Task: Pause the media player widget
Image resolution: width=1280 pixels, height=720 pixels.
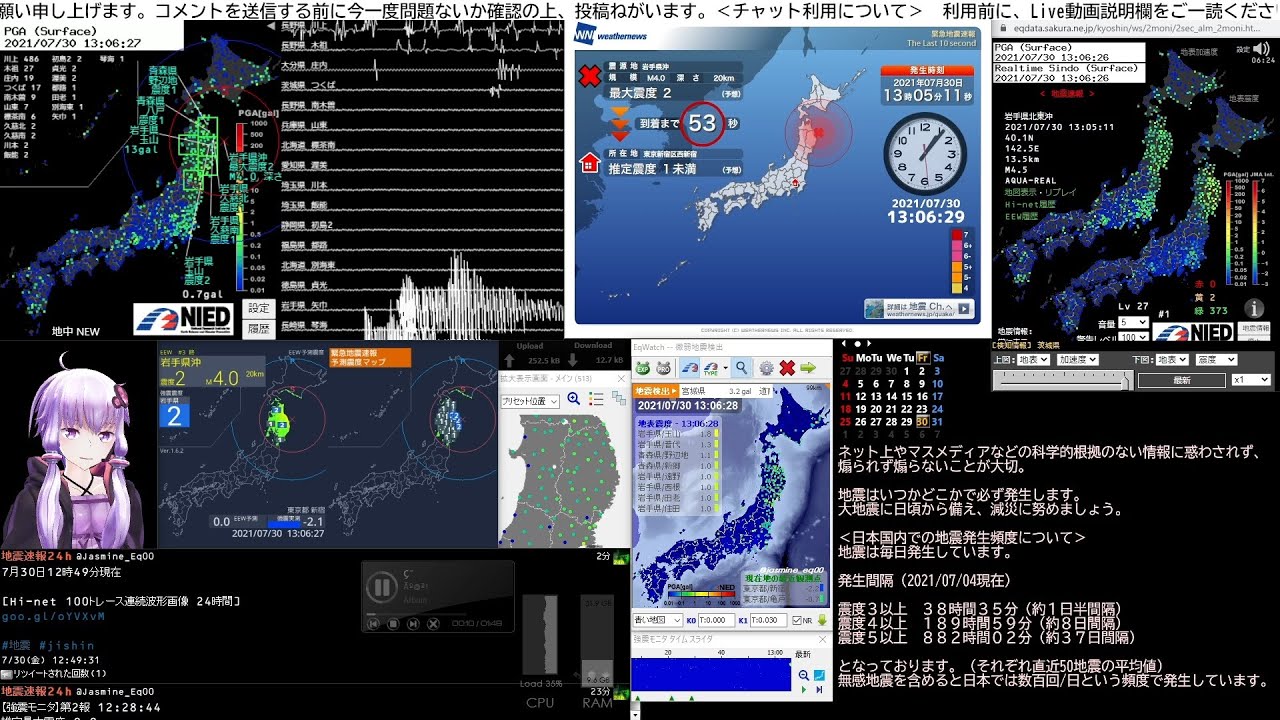Action: (381, 587)
